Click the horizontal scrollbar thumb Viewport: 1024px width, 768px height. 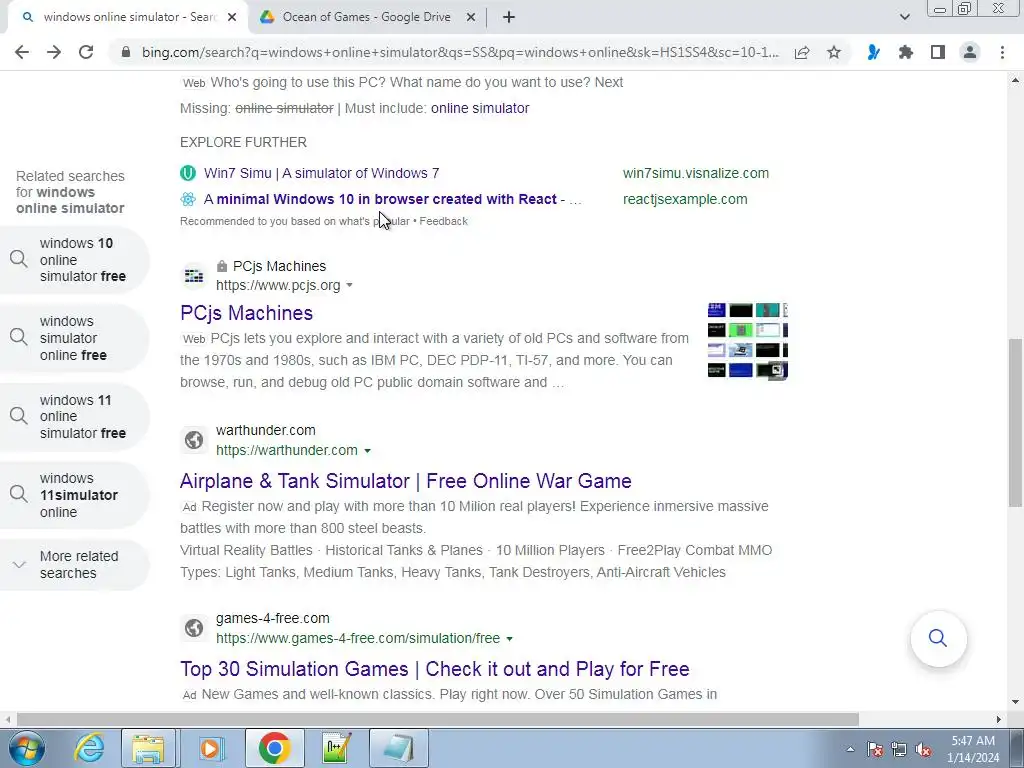tap(438, 719)
